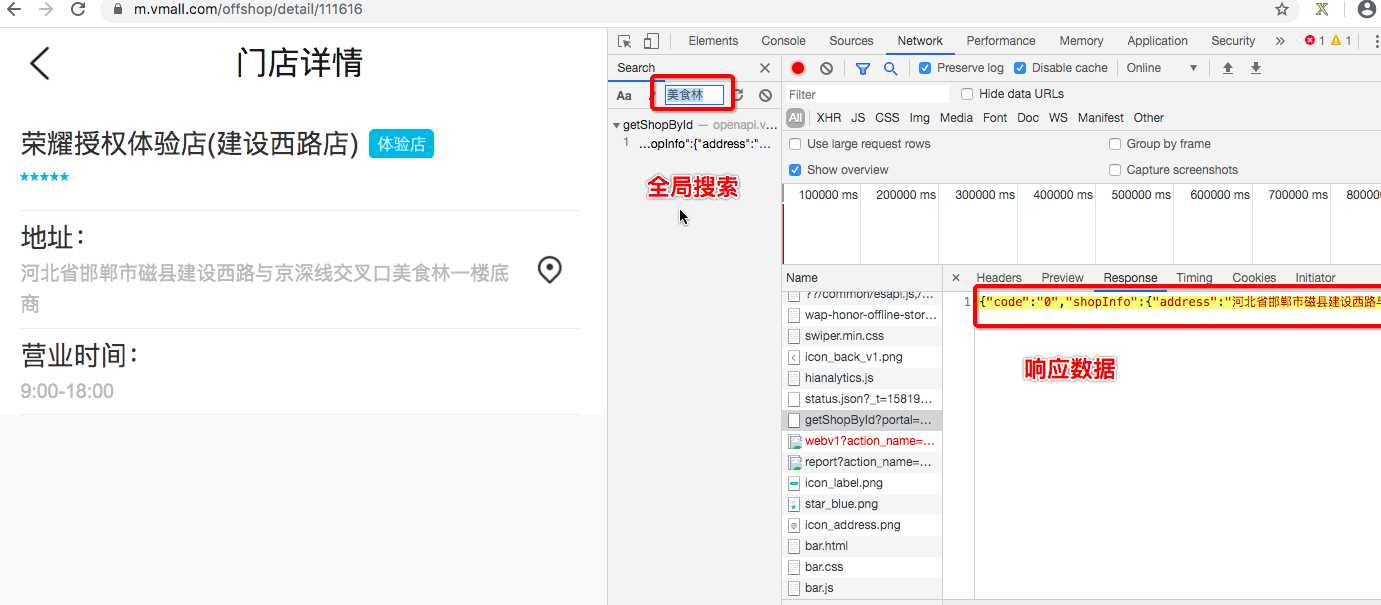1381x605 pixels.
Task: Open the Console tab
Action: 783,41
